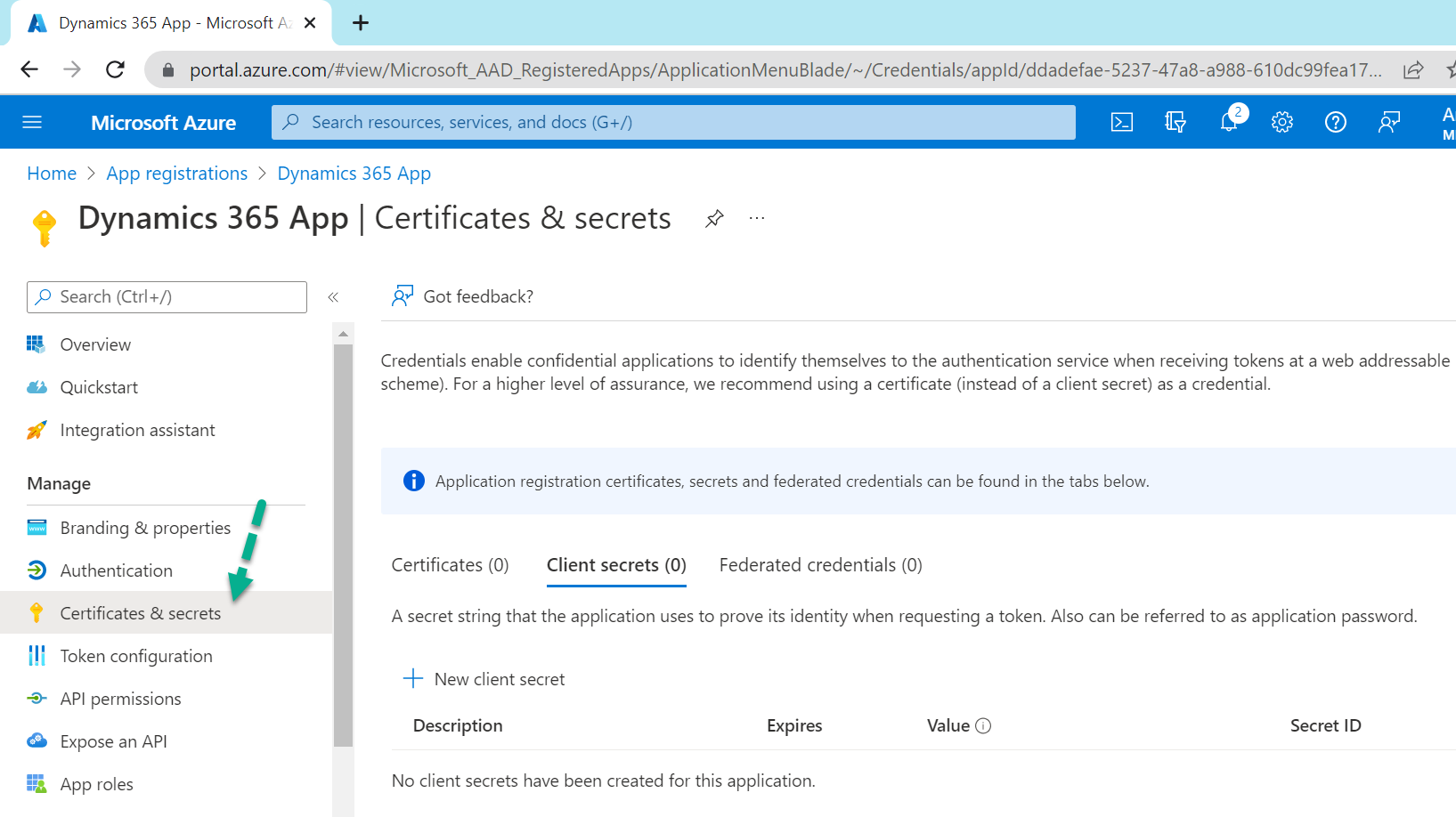The height and width of the screenshot is (817, 1456).
Task: Open the portal hamburger menu
Action: [x=33, y=122]
